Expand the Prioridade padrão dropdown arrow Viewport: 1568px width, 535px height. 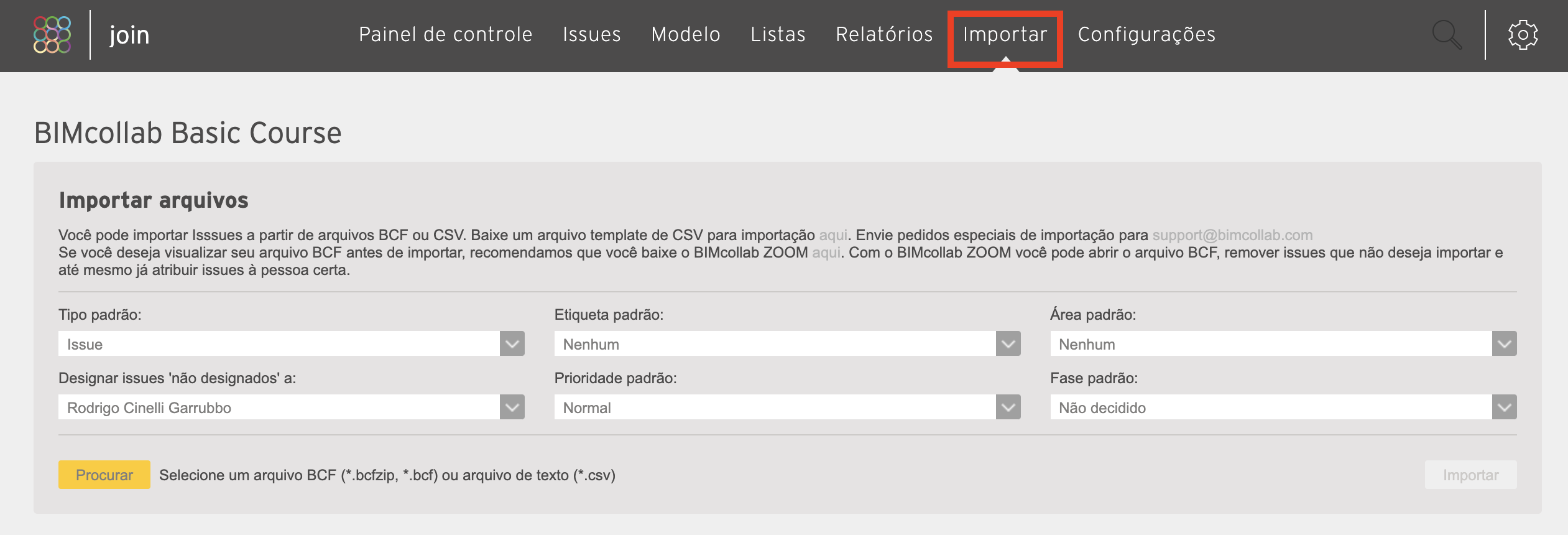[1008, 407]
